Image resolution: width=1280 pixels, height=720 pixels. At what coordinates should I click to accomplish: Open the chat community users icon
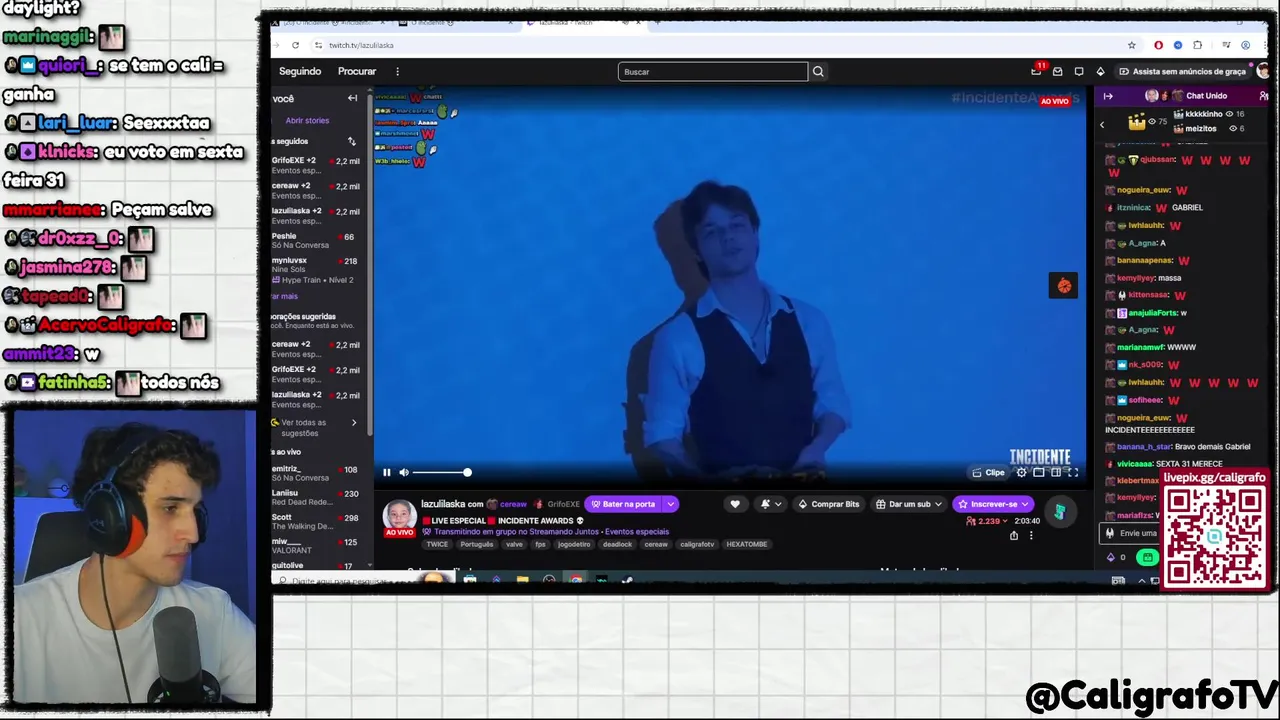(1264, 96)
